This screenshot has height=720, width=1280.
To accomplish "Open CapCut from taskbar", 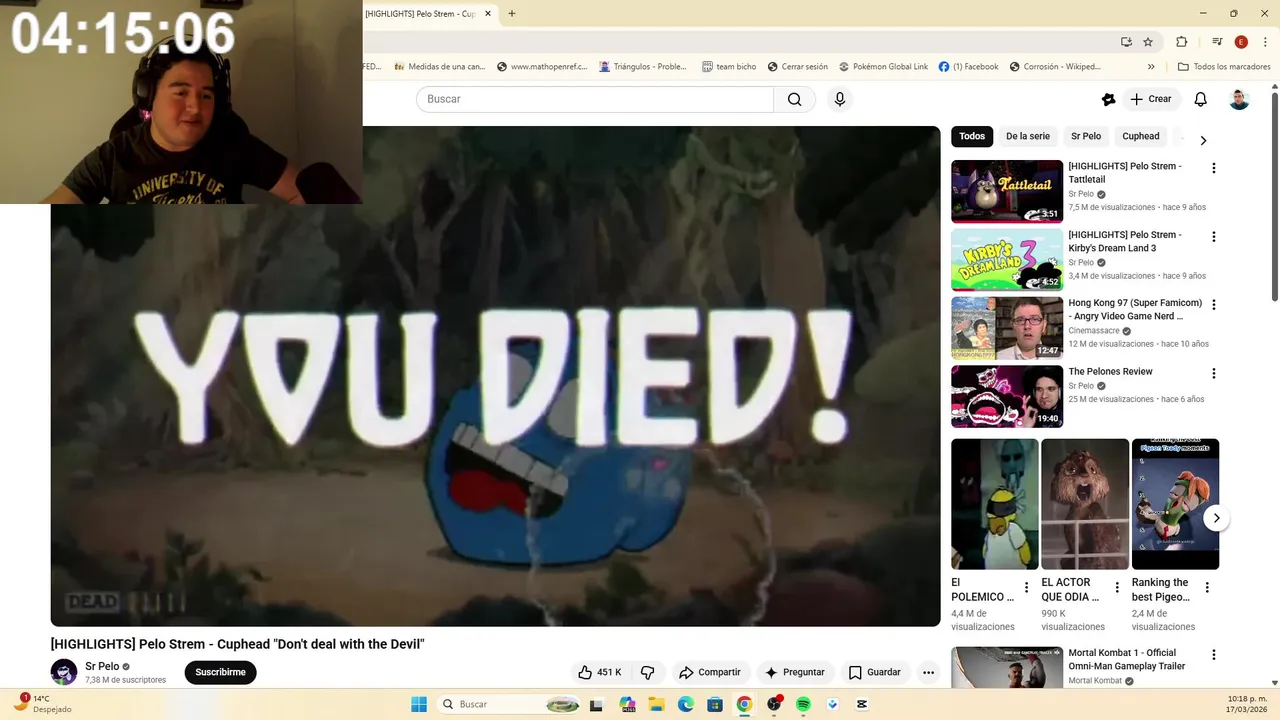I will 862,704.
